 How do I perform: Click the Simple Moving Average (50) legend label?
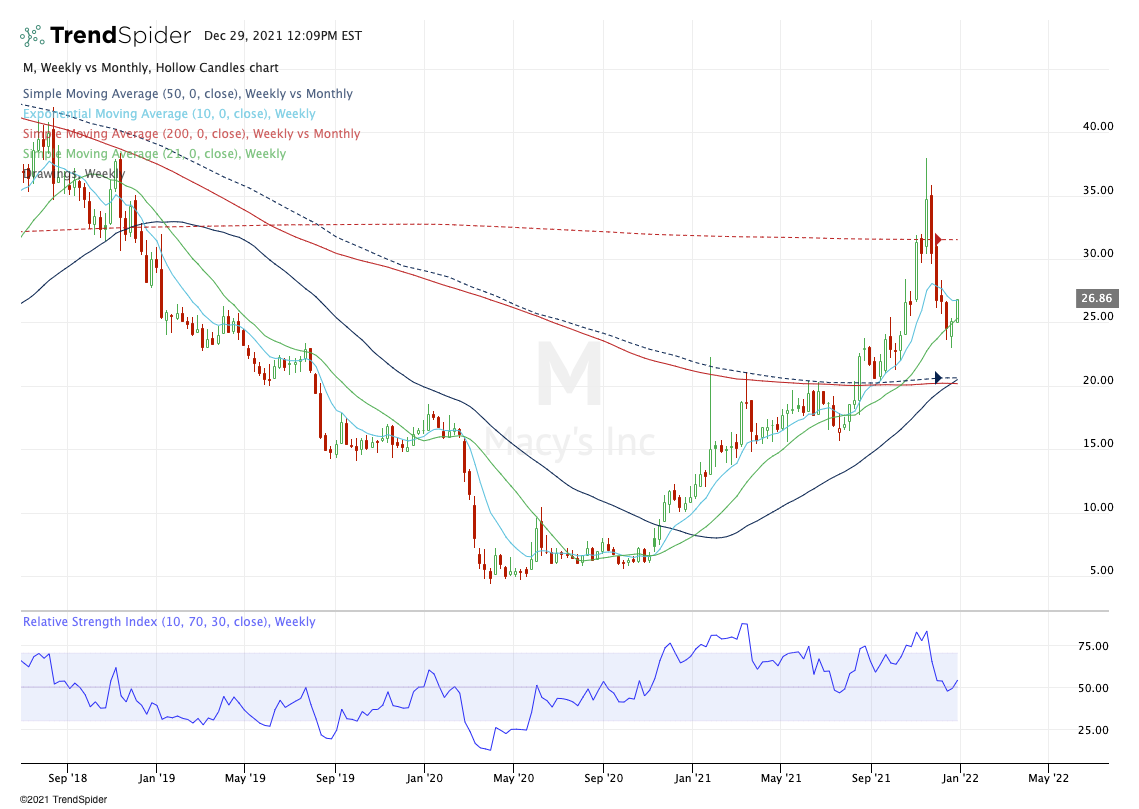point(187,94)
